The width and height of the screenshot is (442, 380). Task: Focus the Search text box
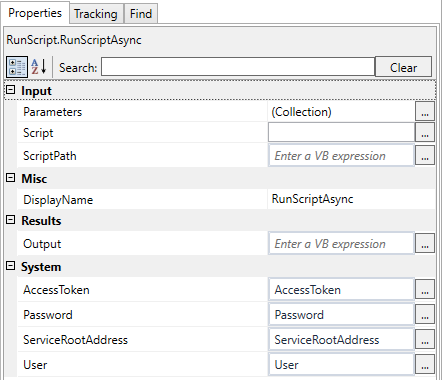pyautogui.click(x=238, y=67)
